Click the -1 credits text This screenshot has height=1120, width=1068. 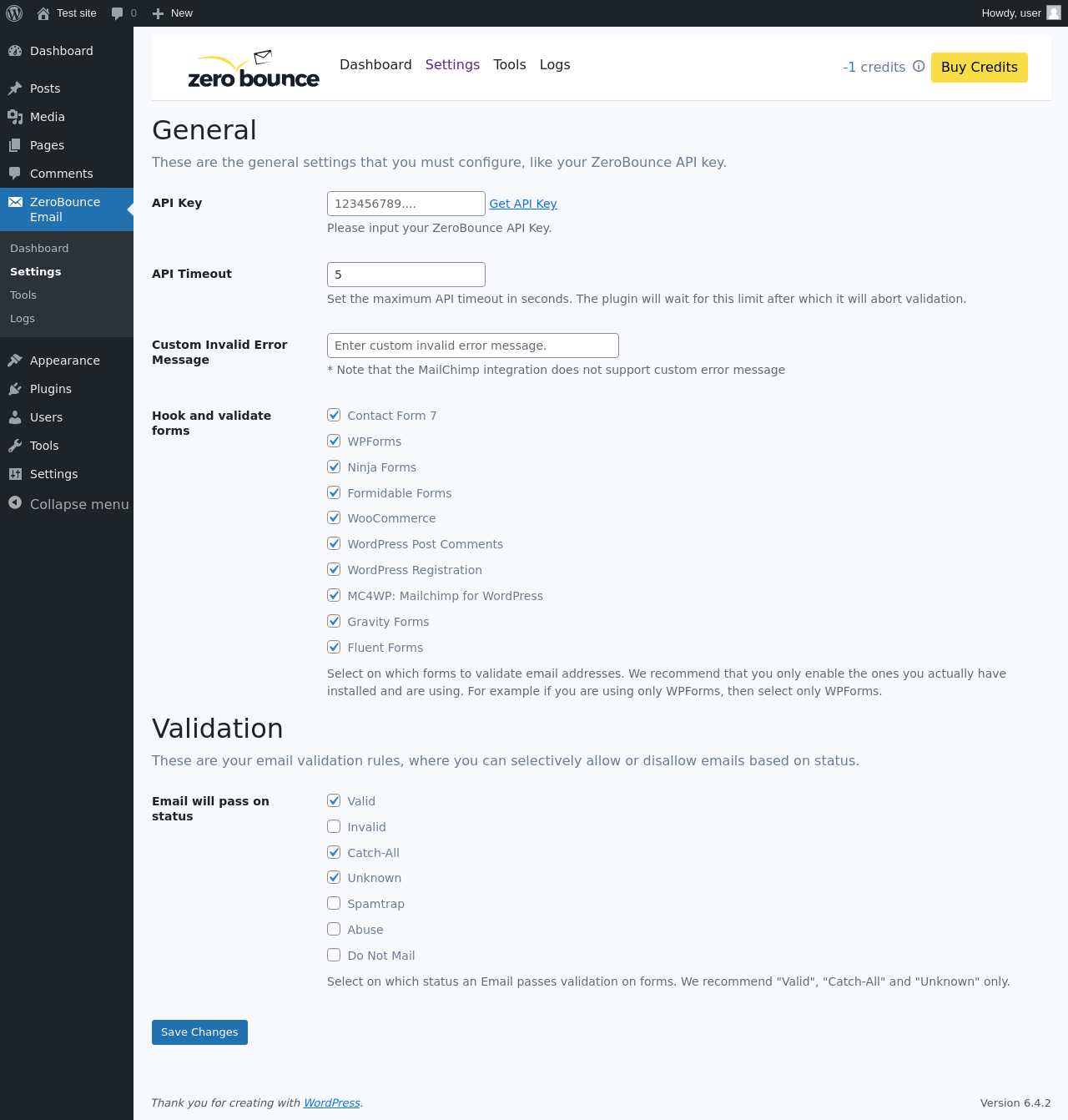[874, 67]
